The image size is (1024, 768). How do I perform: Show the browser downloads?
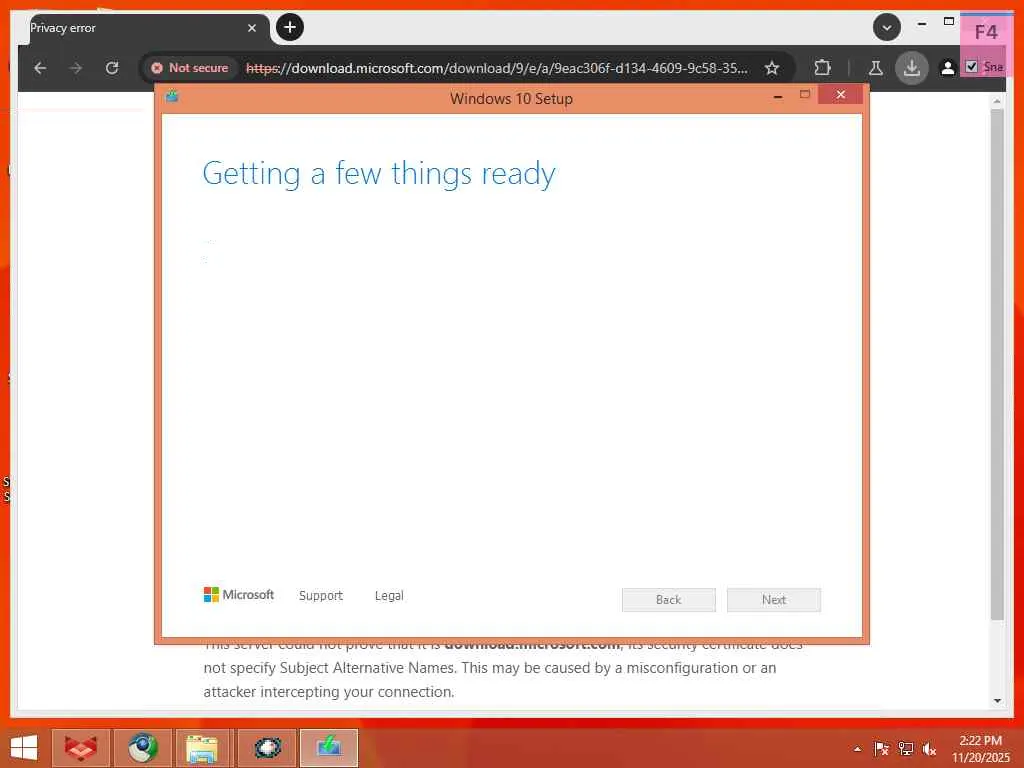coord(912,68)
